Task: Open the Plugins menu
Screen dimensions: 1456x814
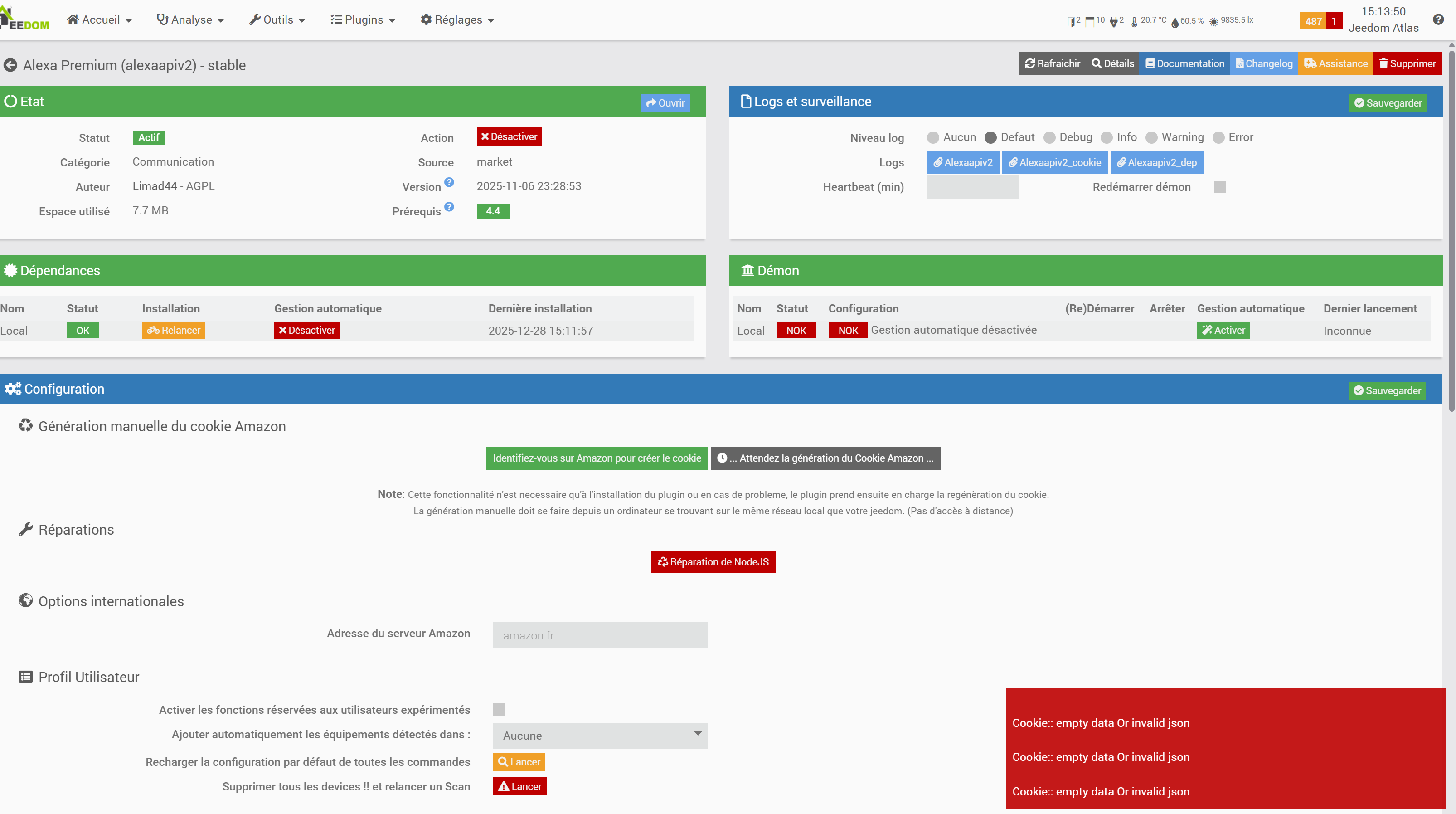Action: point(363,20)
